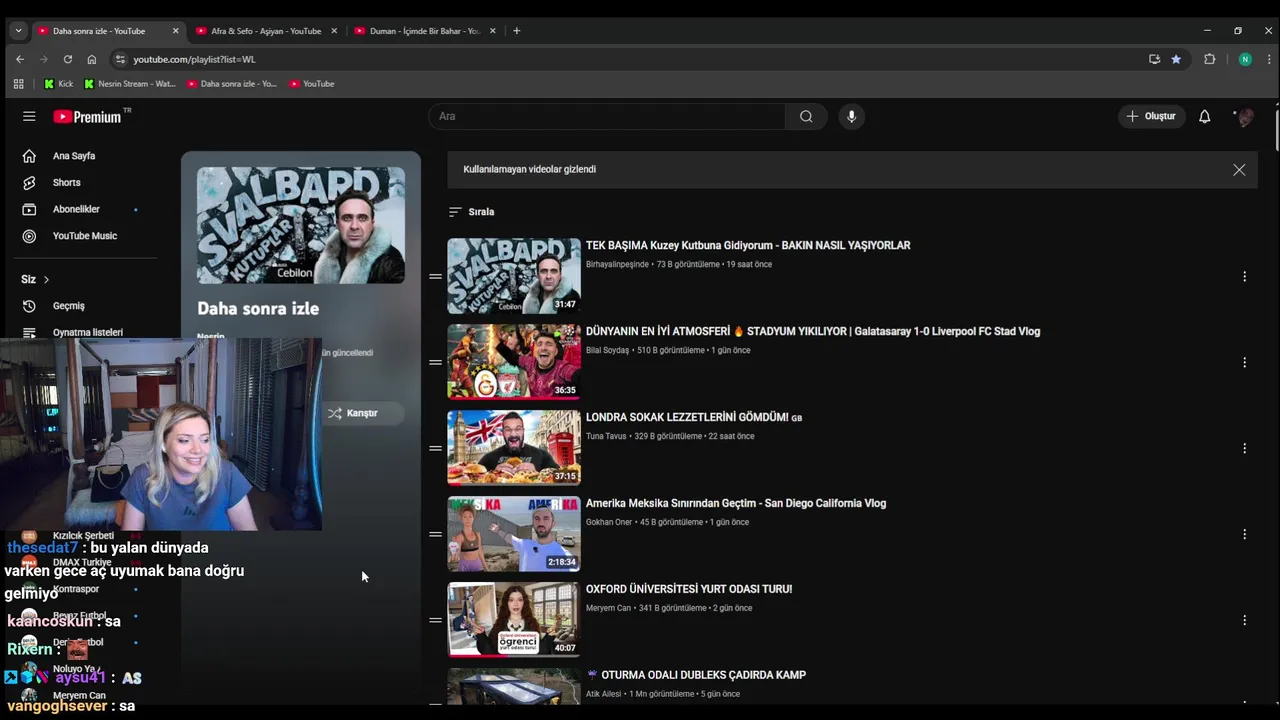Open Chrome three-dot menu
Image resolution: width=1280 pixels, height=720 pixels.
[x=1269, y=59]
